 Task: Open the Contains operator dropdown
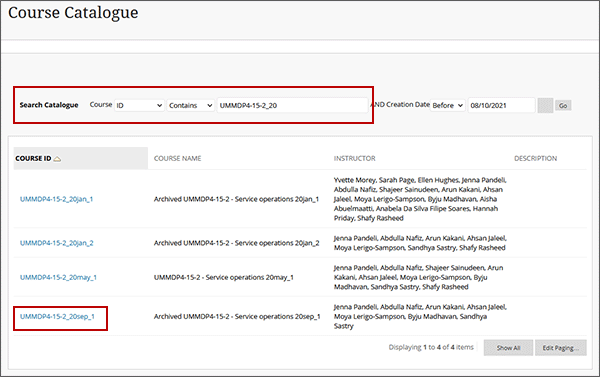(191, 105)
